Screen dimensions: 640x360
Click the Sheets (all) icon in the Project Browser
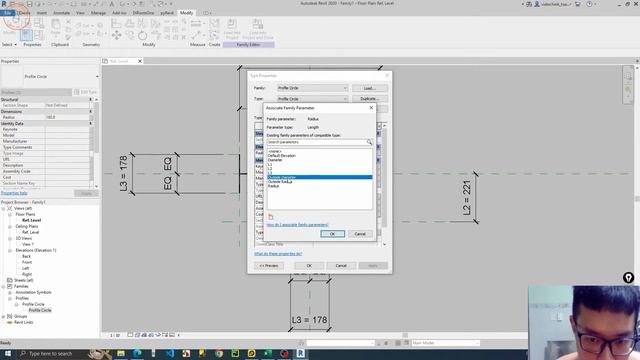click(9, 280)
